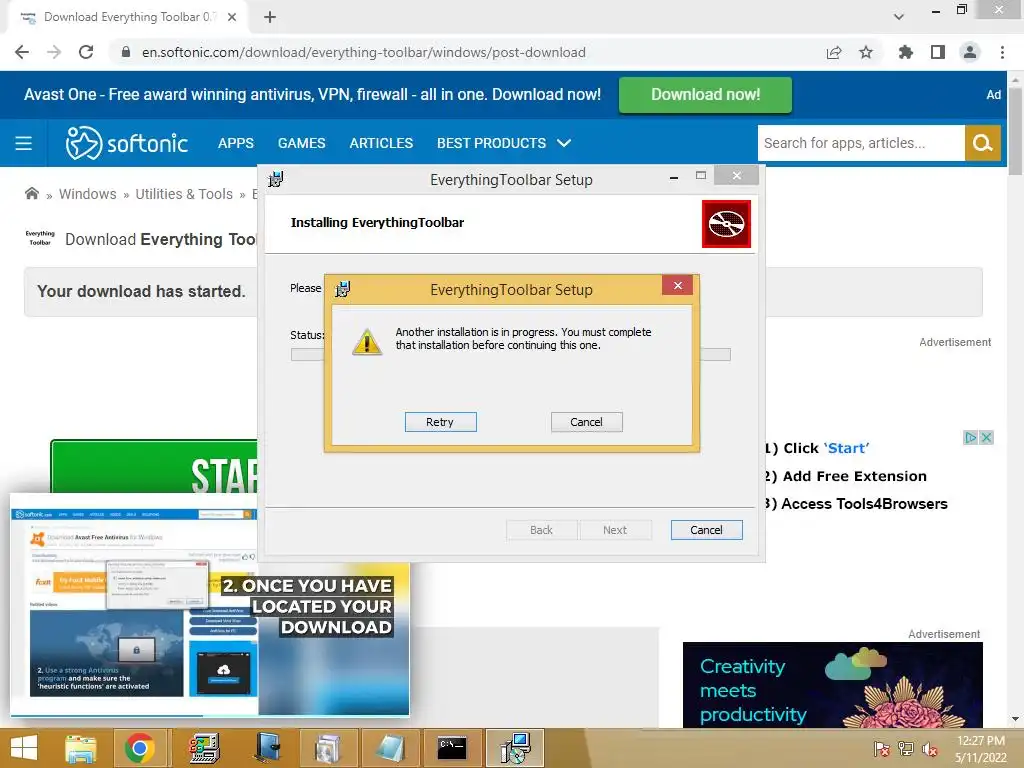Viewport: 1024px width, 768px height.
Task: Close the Tools4Browsers ad X icon
Action: [x=987, y=438]
